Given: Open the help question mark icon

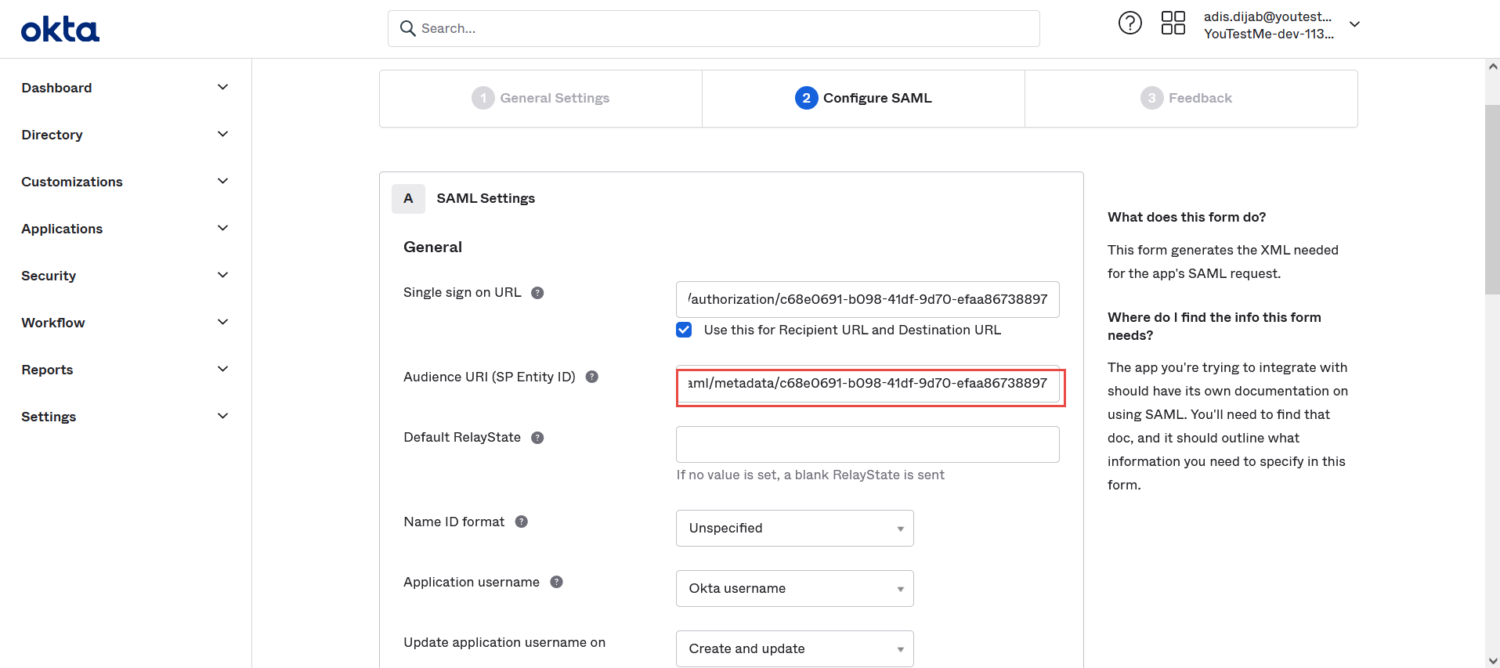Looking at the screenshot, I should [1130, 22].
